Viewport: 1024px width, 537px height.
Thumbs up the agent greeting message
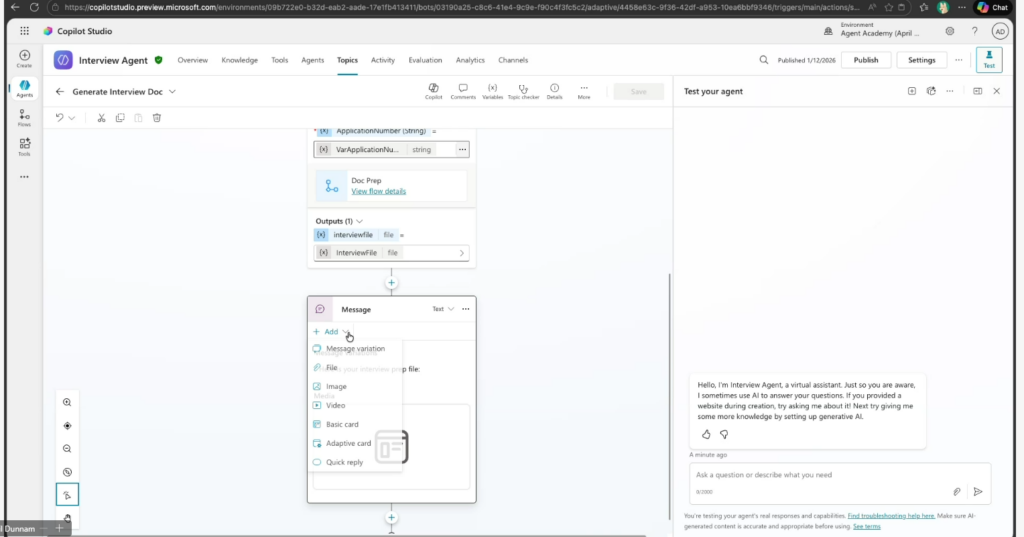point(706,434)
